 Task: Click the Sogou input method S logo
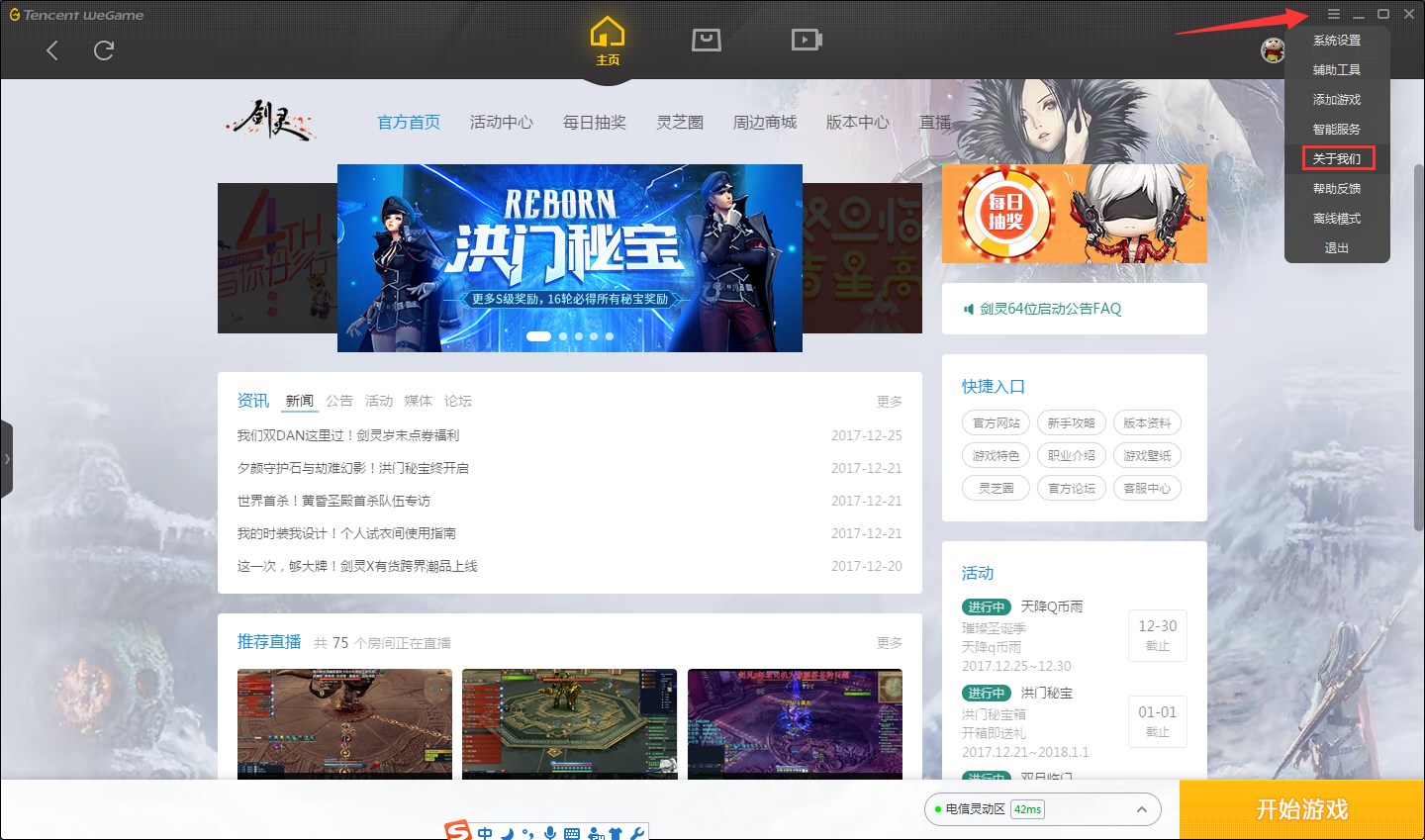(x=458, y=832)
